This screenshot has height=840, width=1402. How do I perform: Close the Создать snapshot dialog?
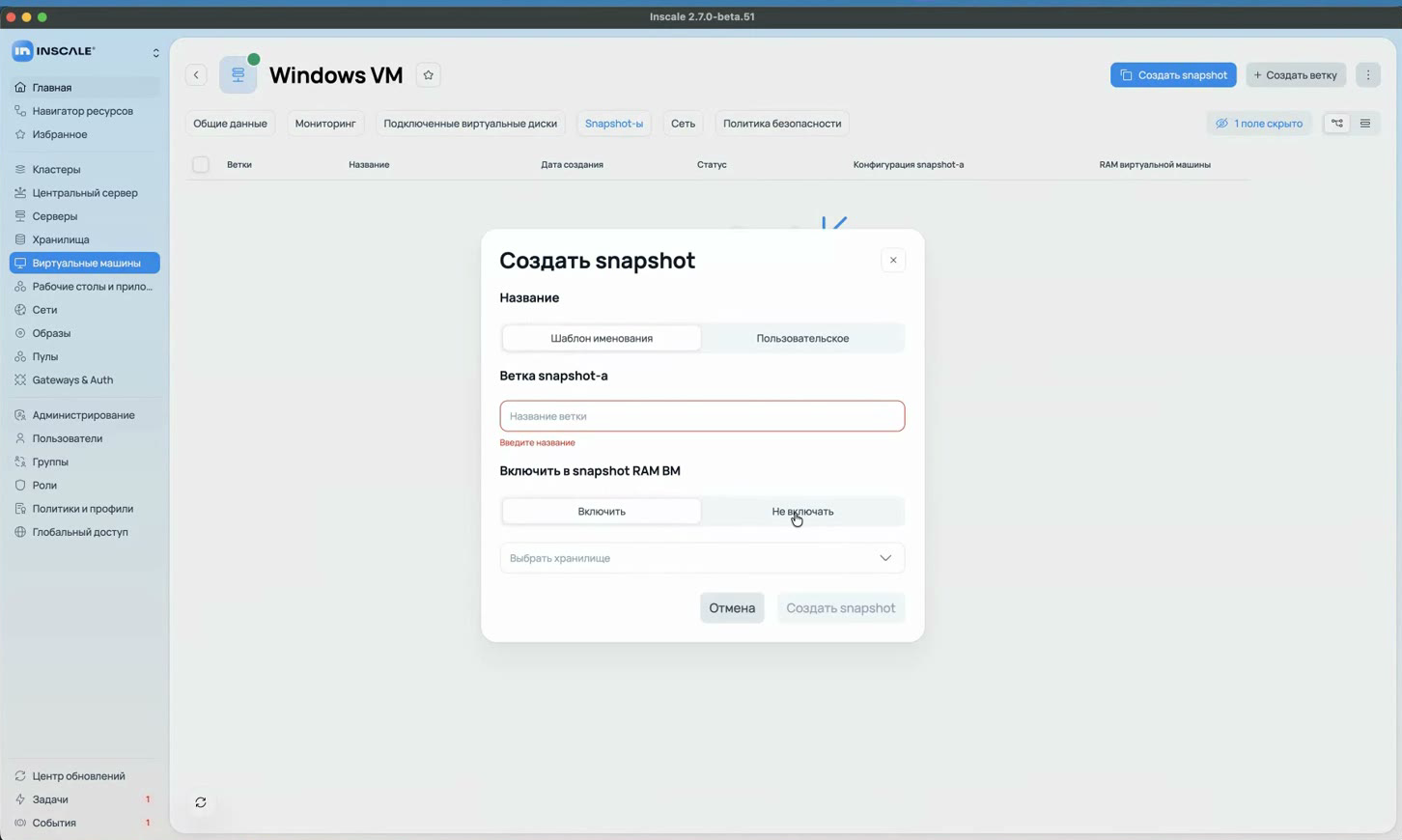[x=893, y=260]
